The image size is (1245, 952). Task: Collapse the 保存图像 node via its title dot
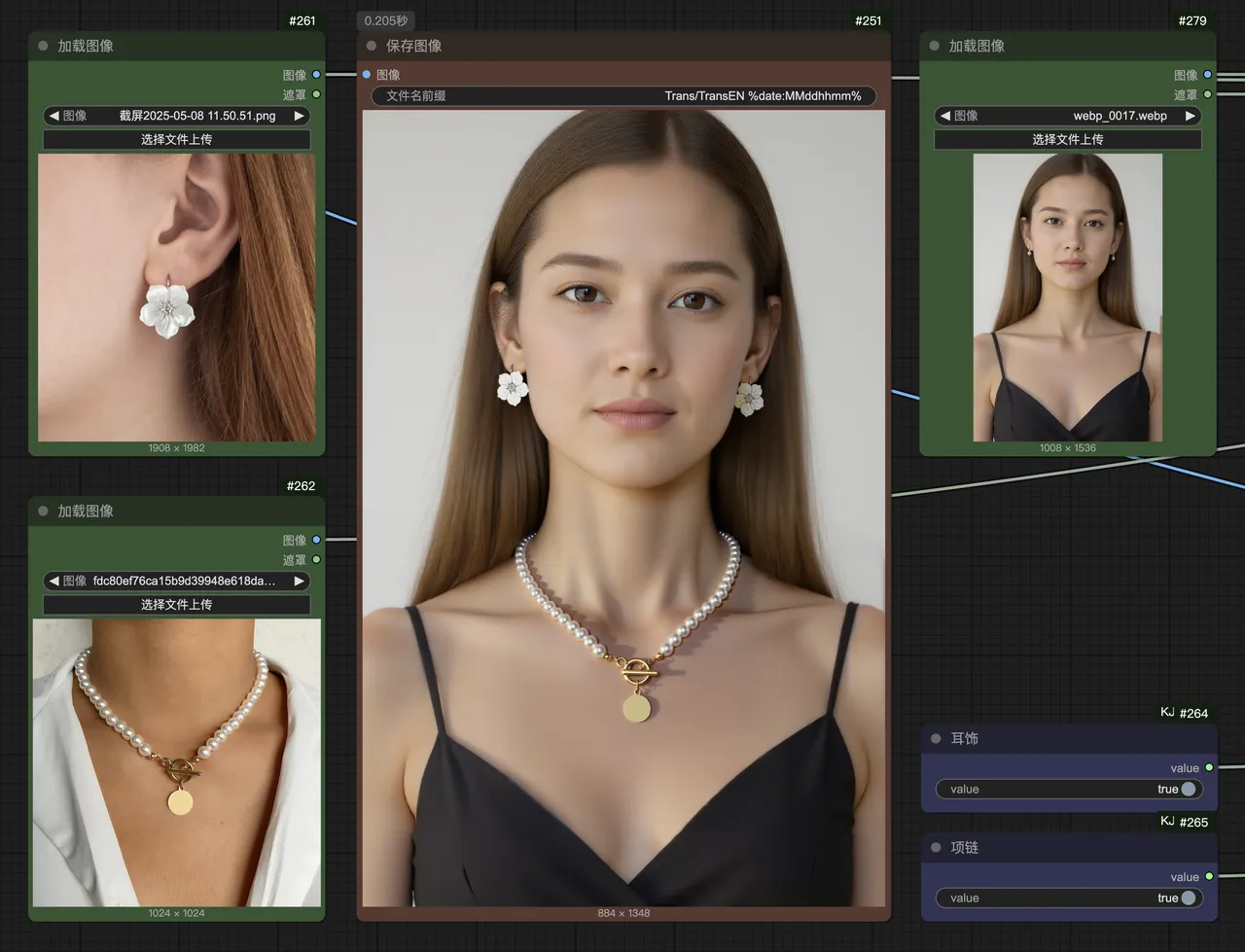[372, 46]
